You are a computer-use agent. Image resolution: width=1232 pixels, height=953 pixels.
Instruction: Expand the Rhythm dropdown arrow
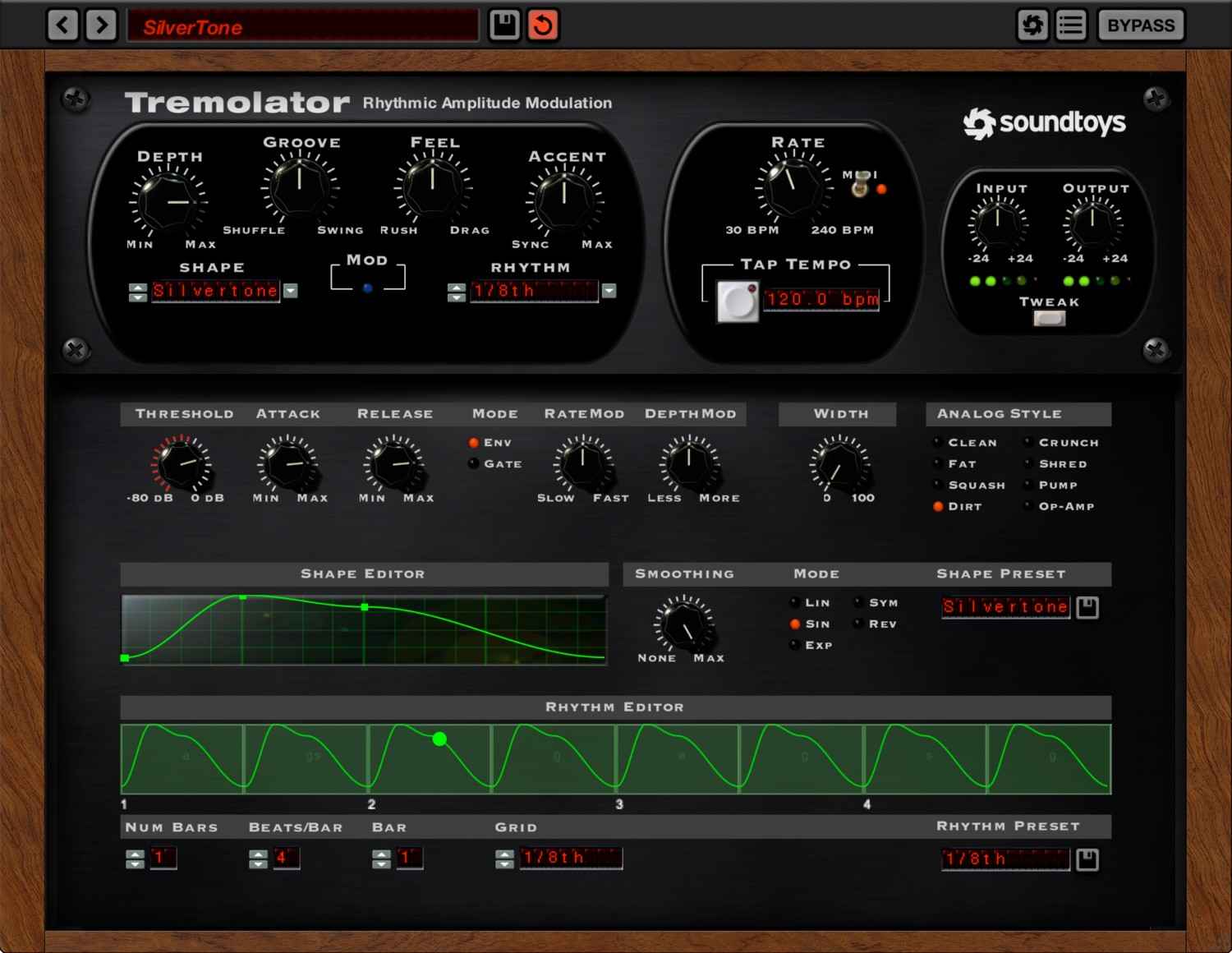coord(609,291)
